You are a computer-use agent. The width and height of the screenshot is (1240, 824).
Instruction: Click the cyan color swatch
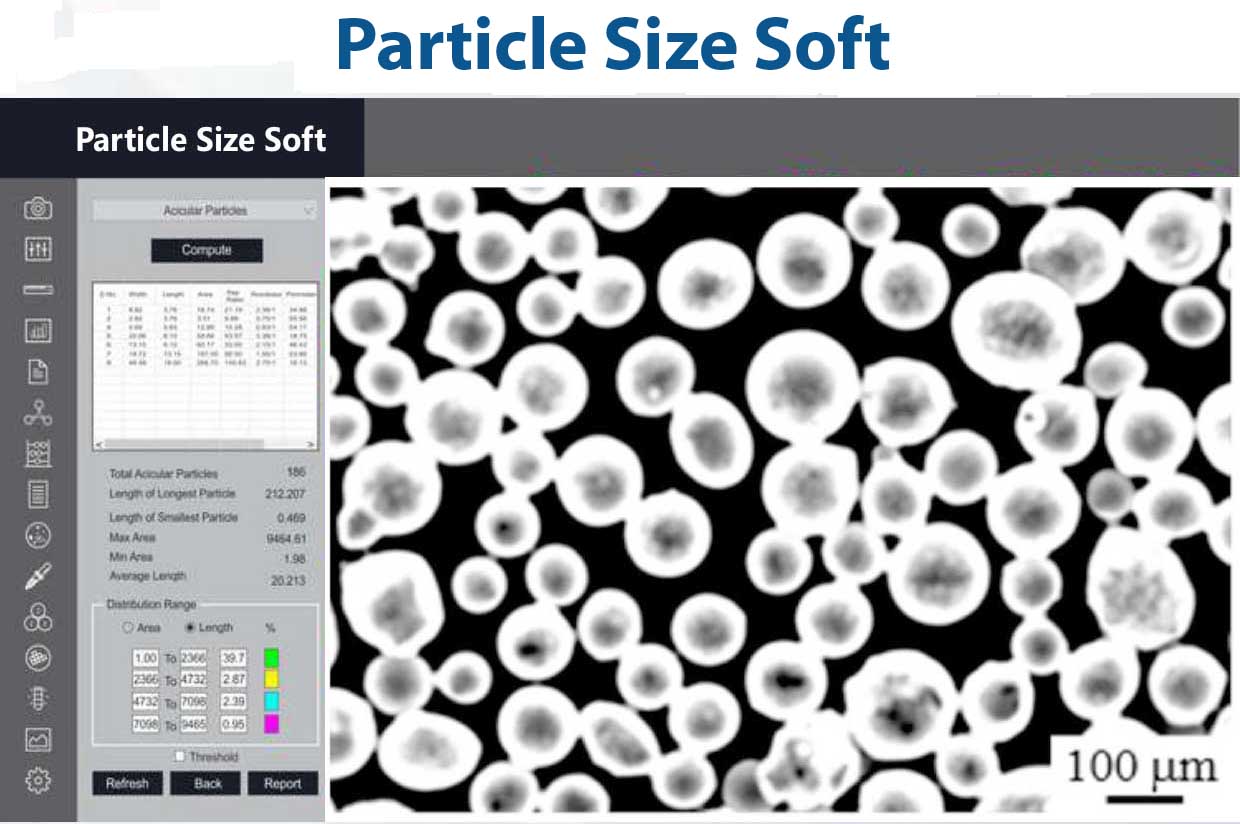(271, 702)
